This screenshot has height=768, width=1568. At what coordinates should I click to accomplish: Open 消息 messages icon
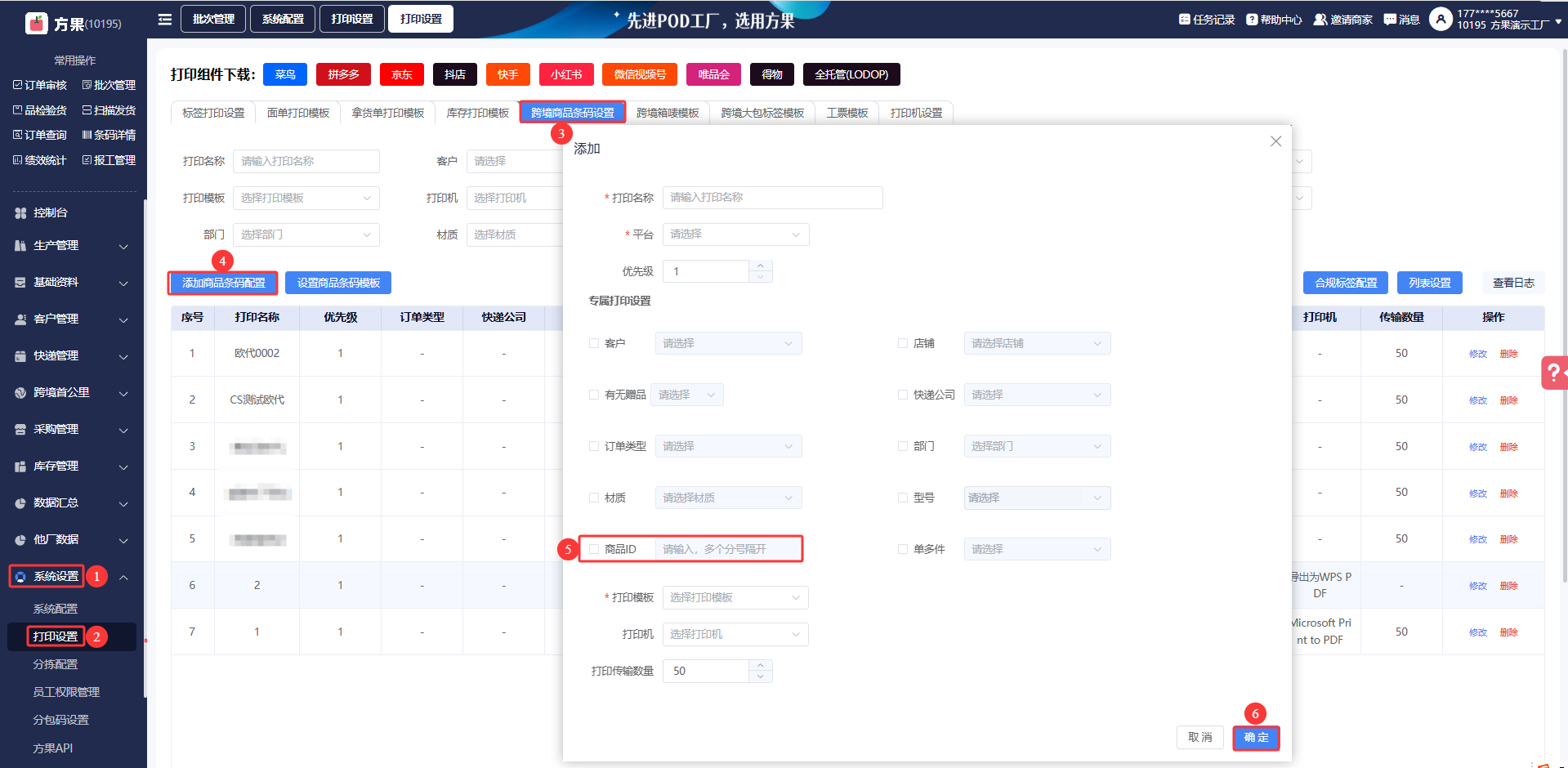pos(1390,20)
